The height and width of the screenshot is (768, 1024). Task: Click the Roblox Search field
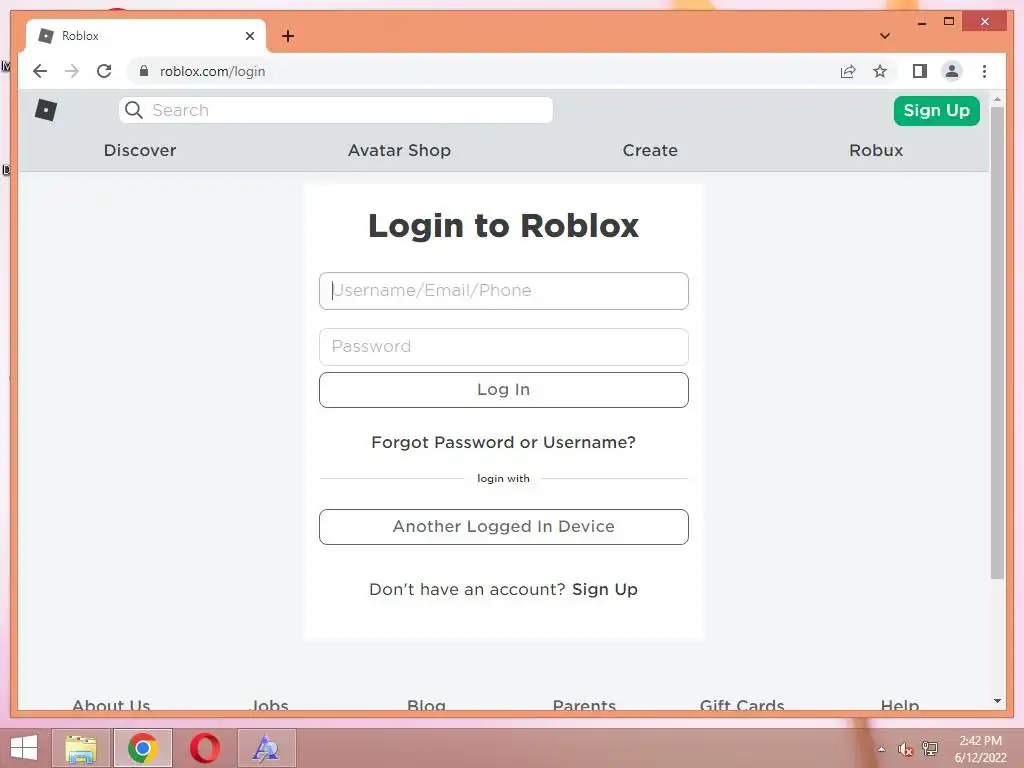[336, 110]
